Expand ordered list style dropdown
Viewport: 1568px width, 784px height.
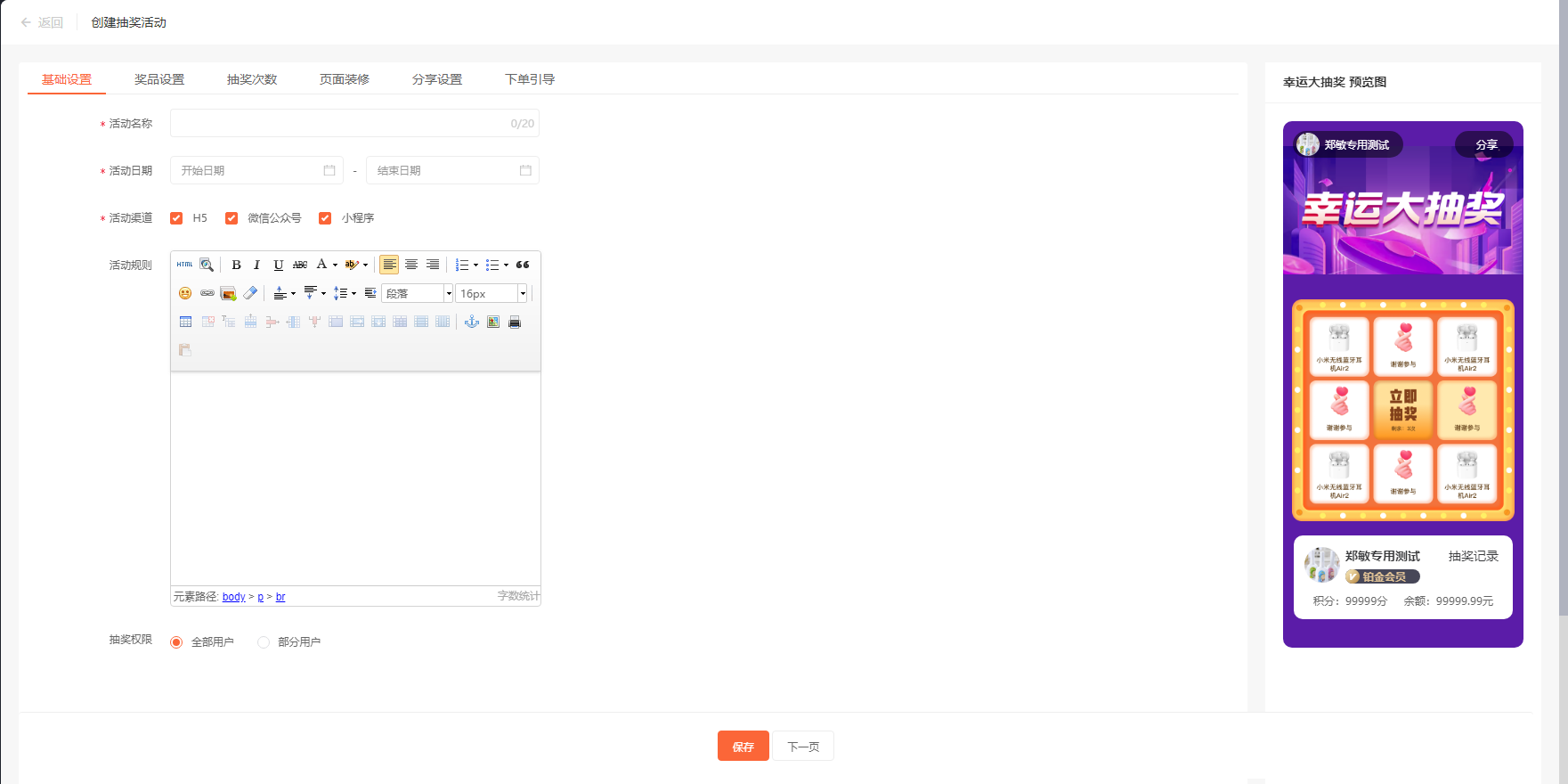pos(475,265)
